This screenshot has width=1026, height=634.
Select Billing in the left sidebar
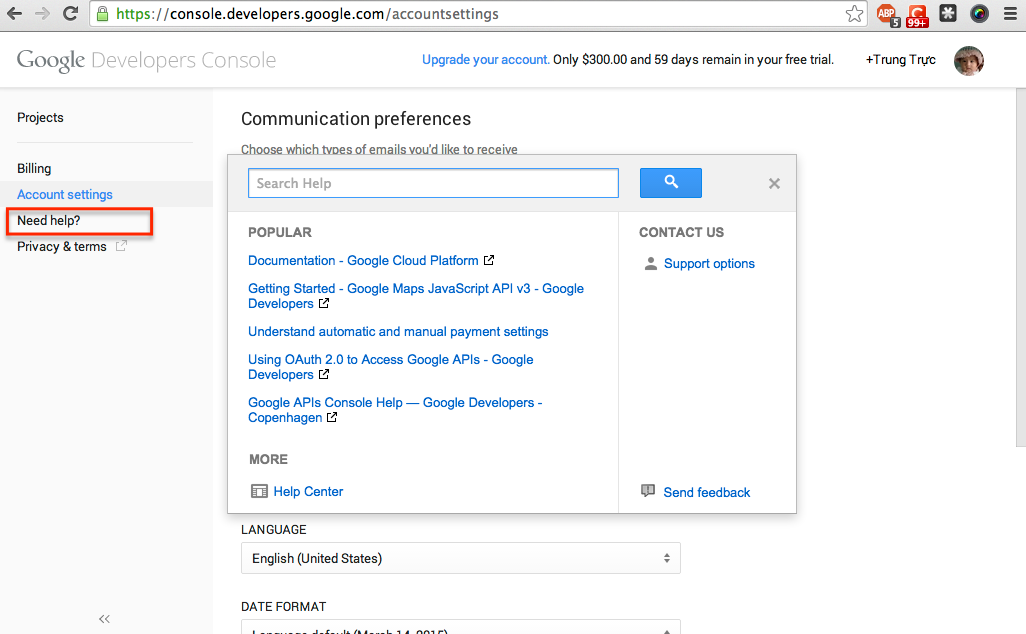[34, 169]
